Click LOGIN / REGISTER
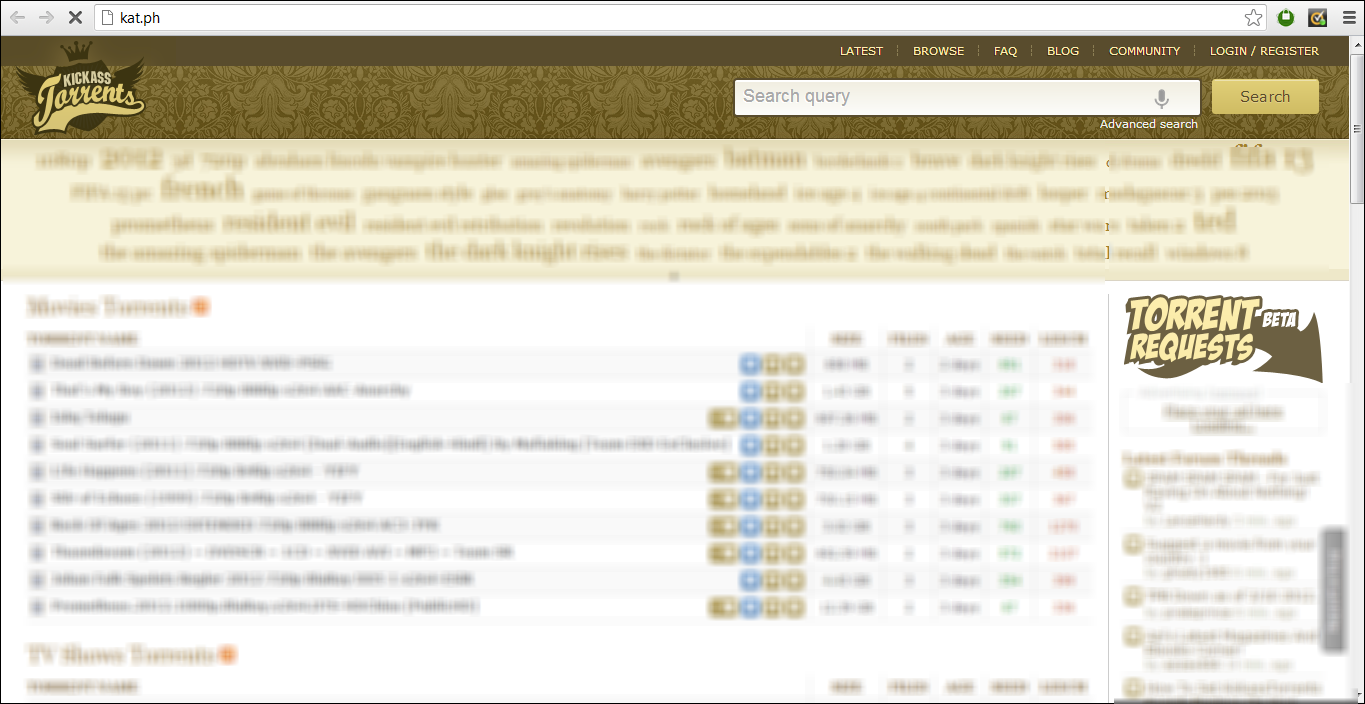The image size is (1365, 704). tap(1264, 51)
